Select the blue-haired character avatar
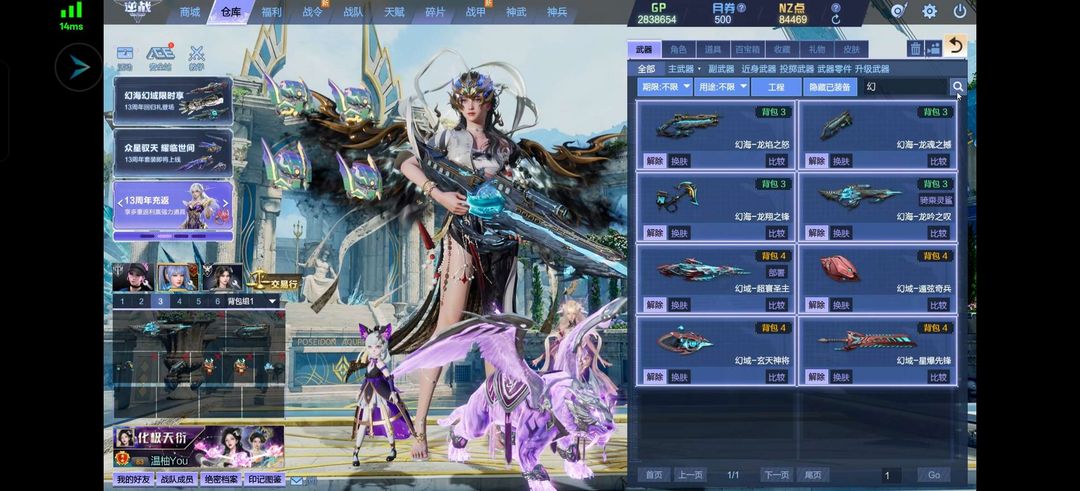The height and width of the screenshot is (491, 1080). [178, 277]
